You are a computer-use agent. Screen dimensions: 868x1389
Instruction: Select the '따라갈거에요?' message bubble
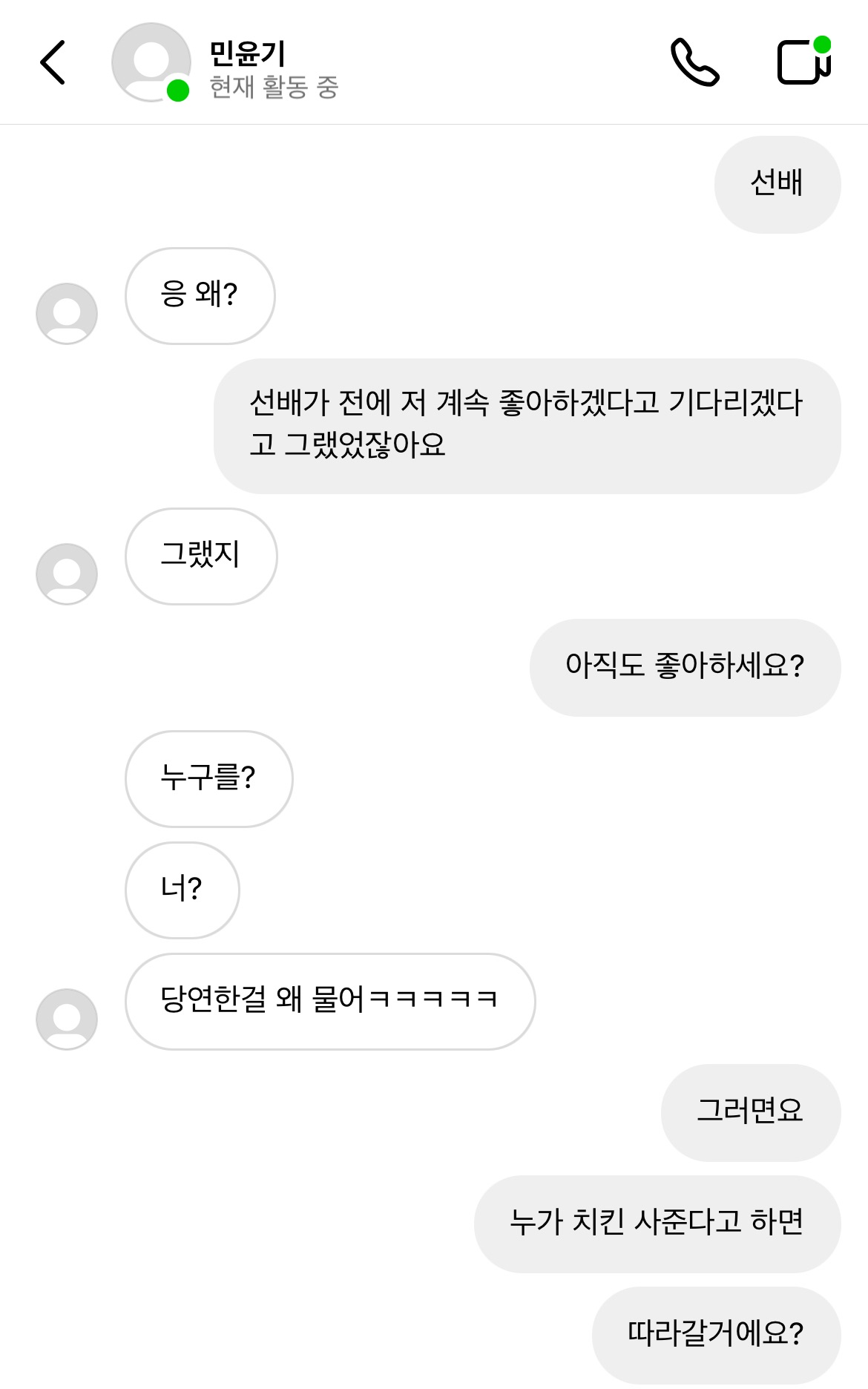[x=716, y=1335]
